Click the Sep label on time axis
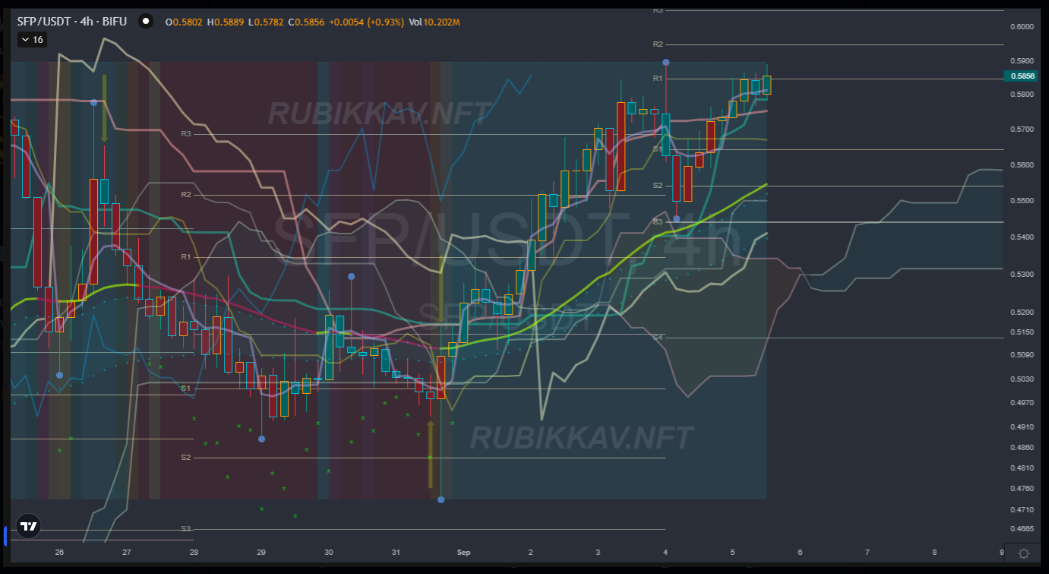This screenshot has width=1049, height=574. pos(464,553)
